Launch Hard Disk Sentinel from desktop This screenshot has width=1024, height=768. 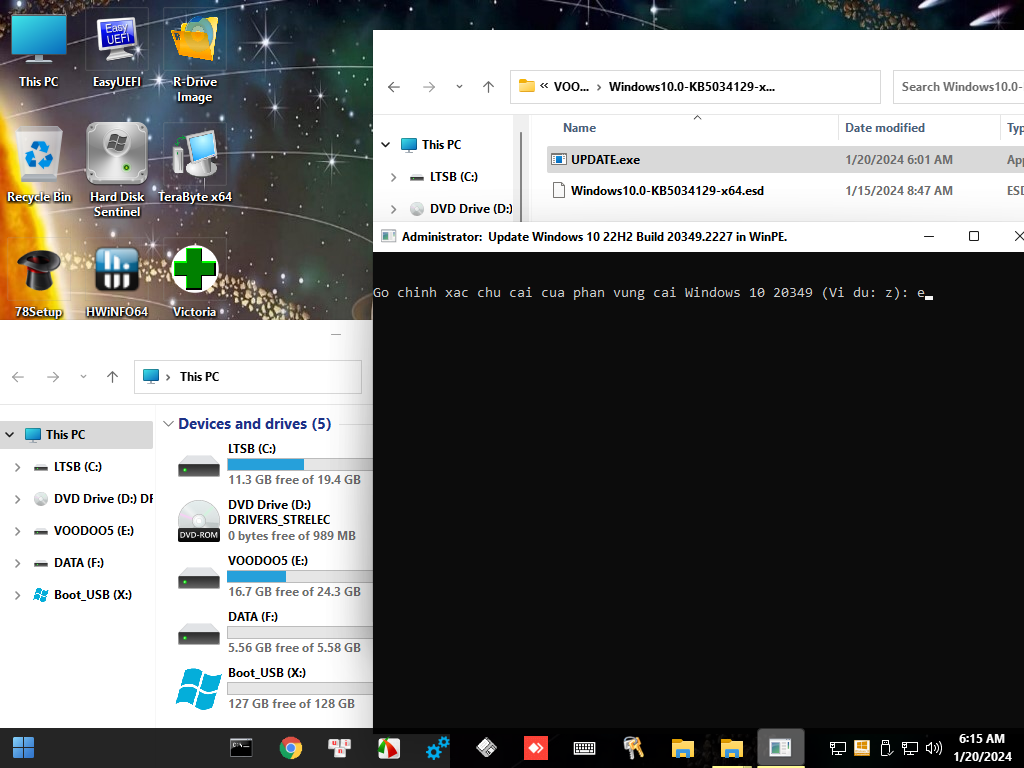[117, 171]
